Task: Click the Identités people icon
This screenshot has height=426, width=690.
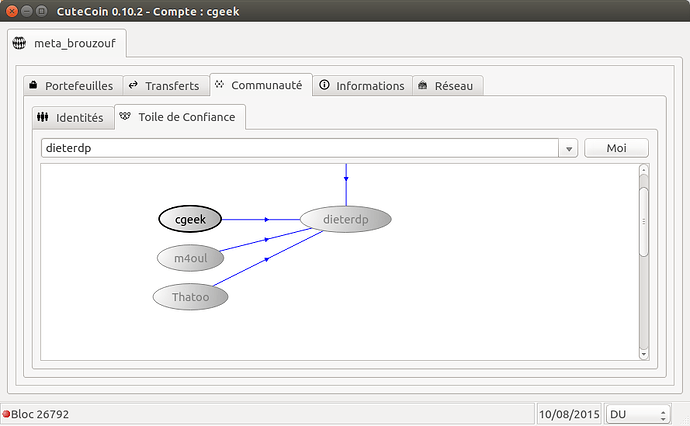Action: tap(42, 117)
